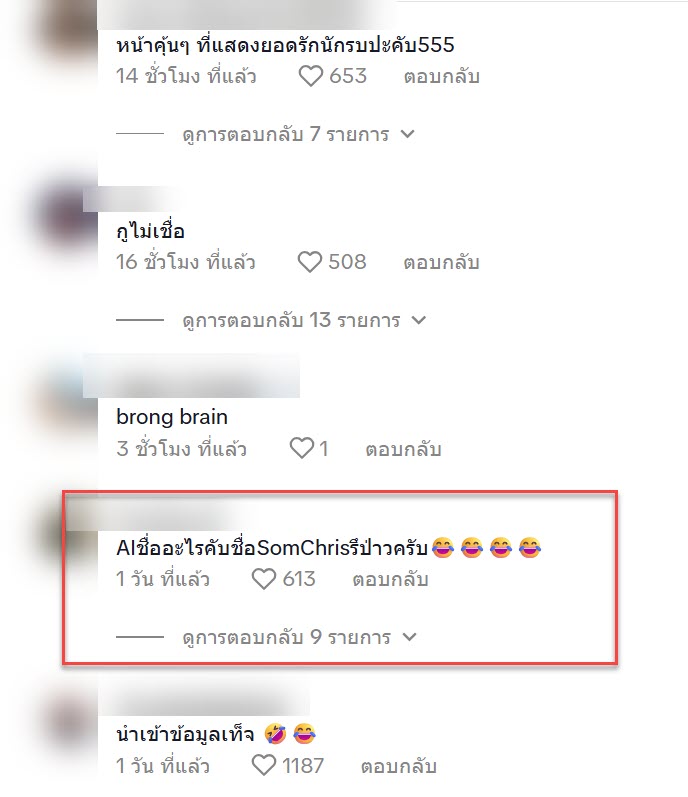This screenshot has width=688, height=797.
Task: Reply to the 14-hour-old comment
Action: (x=442, y=76)
